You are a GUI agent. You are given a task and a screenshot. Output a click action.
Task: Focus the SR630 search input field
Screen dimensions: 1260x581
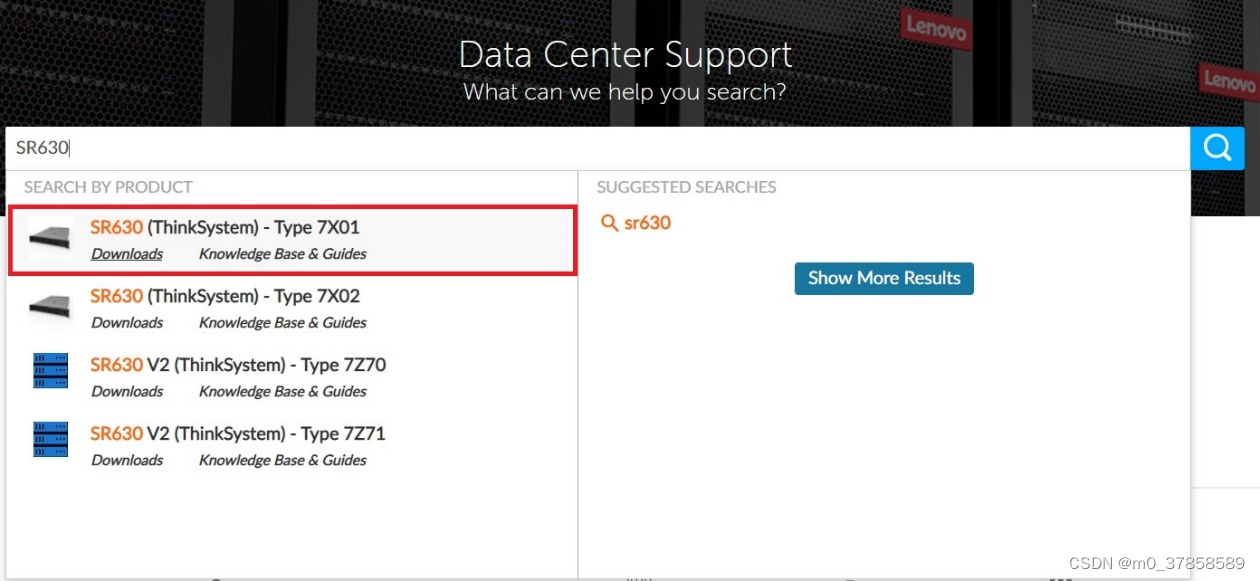600,148
